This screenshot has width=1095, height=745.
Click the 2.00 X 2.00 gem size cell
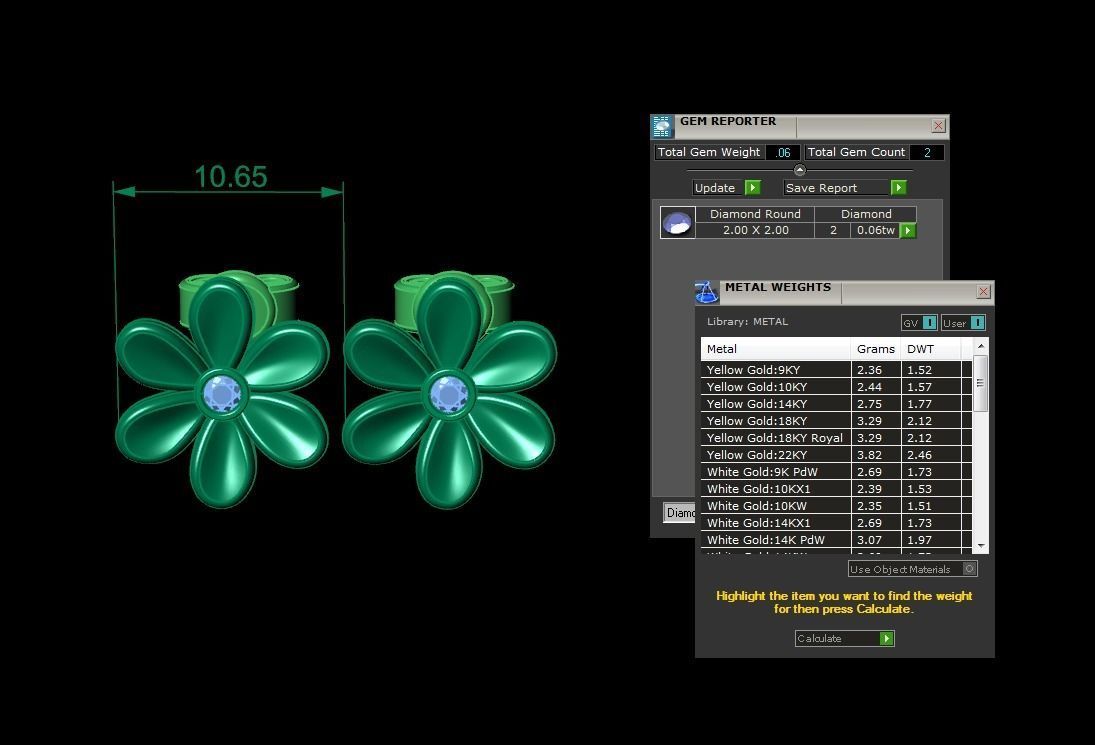(x=756, y=230)
